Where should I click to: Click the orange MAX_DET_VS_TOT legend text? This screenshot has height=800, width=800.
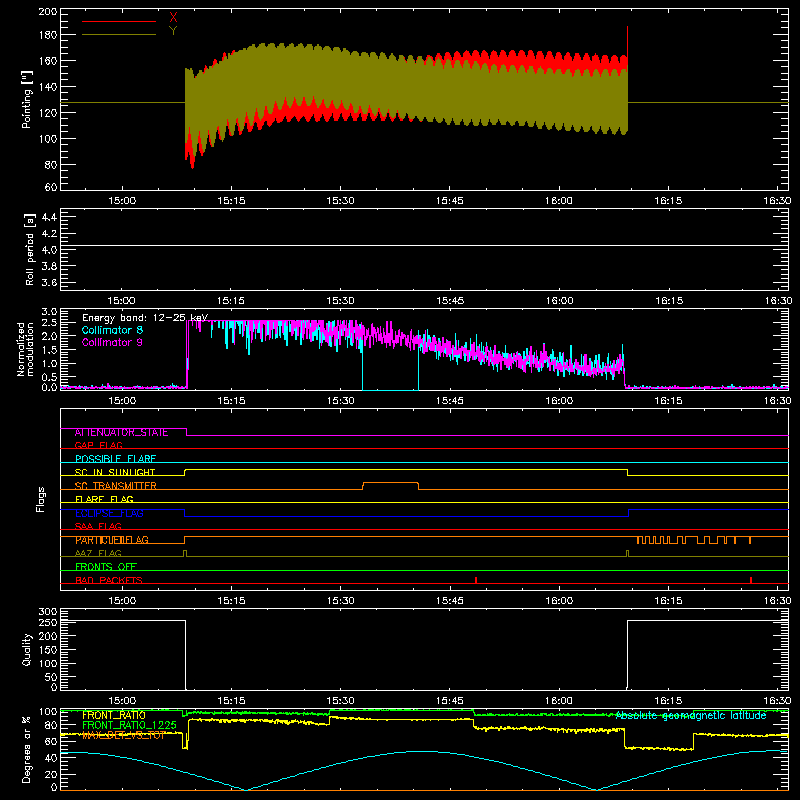pos(123,735)
